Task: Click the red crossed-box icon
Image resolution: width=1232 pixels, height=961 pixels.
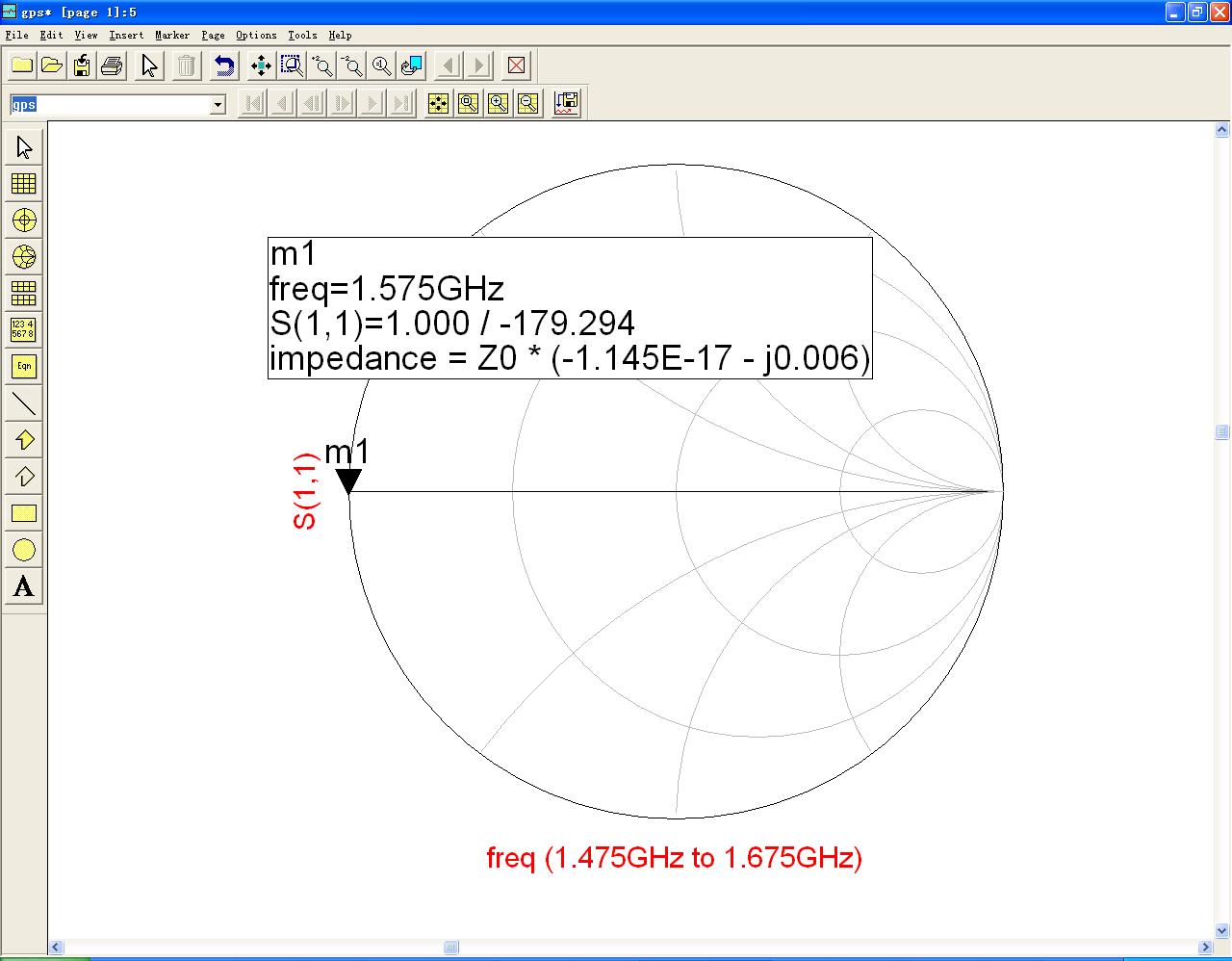Action: 517,65
